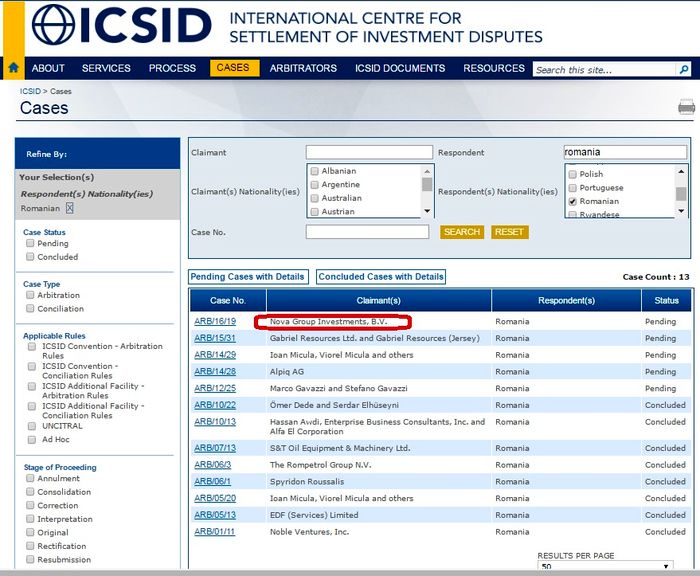The width and height of the screenshot is (700, 576).
Task: Check the Concluded case status filter
Action: click(x=30, y=257)
